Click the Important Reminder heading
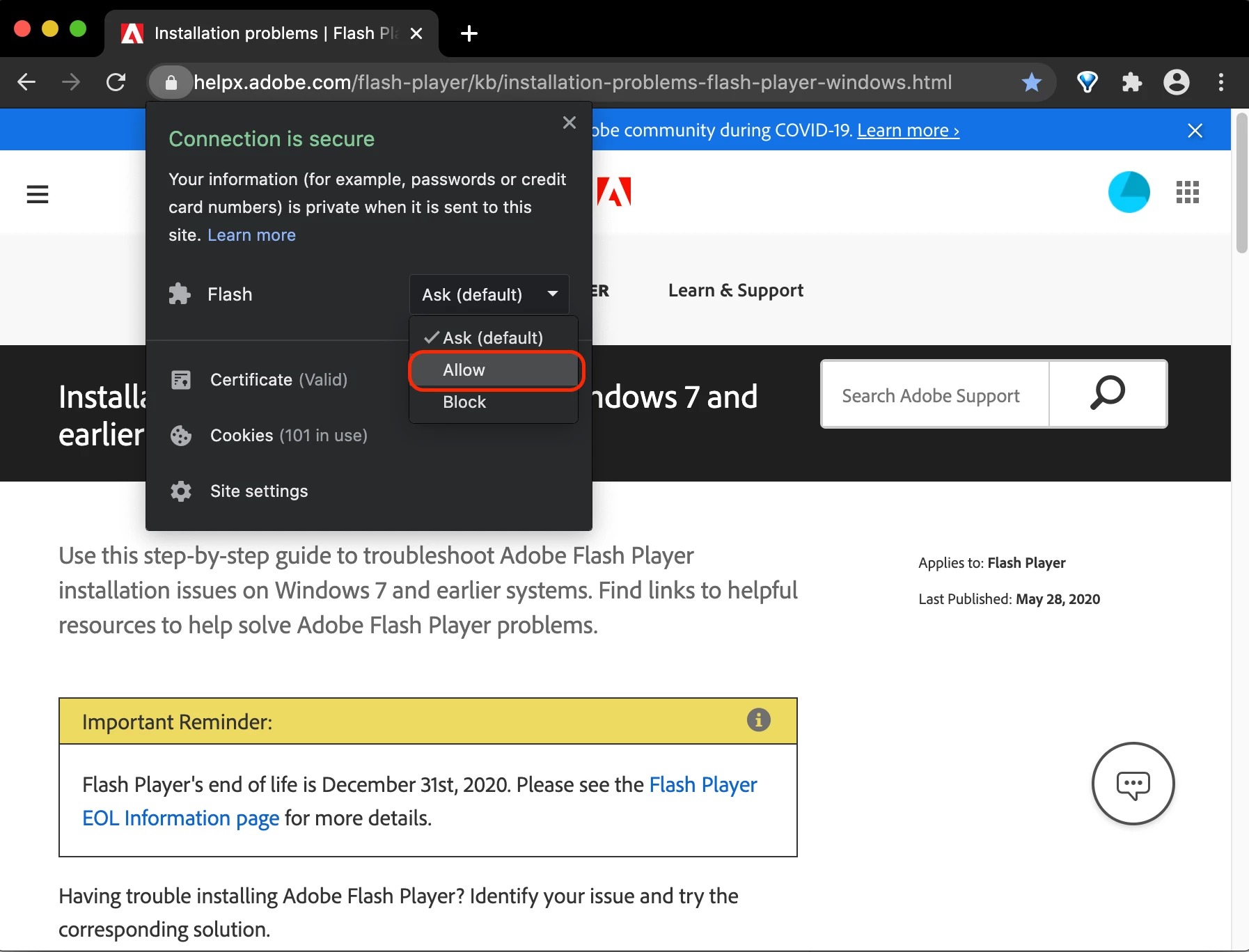 [x=177, y=722]
